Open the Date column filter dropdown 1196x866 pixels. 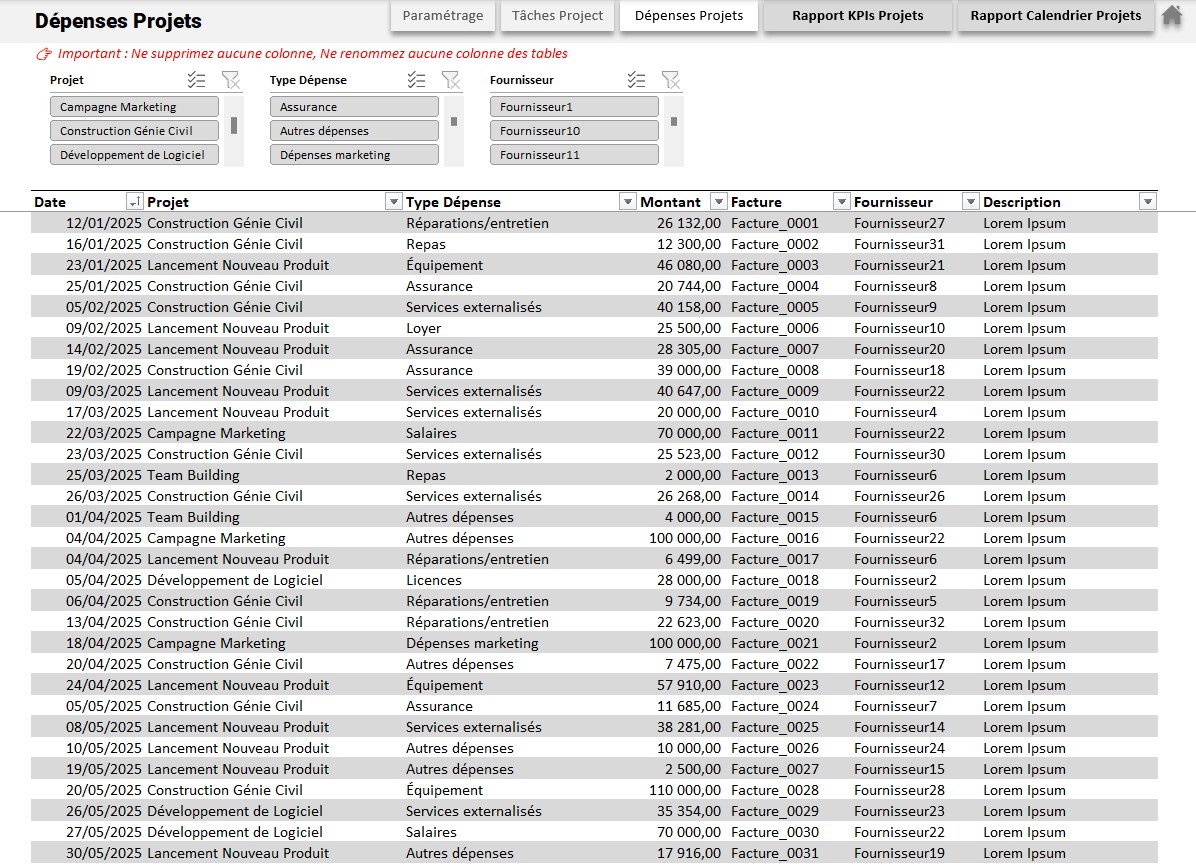[134, 202]
